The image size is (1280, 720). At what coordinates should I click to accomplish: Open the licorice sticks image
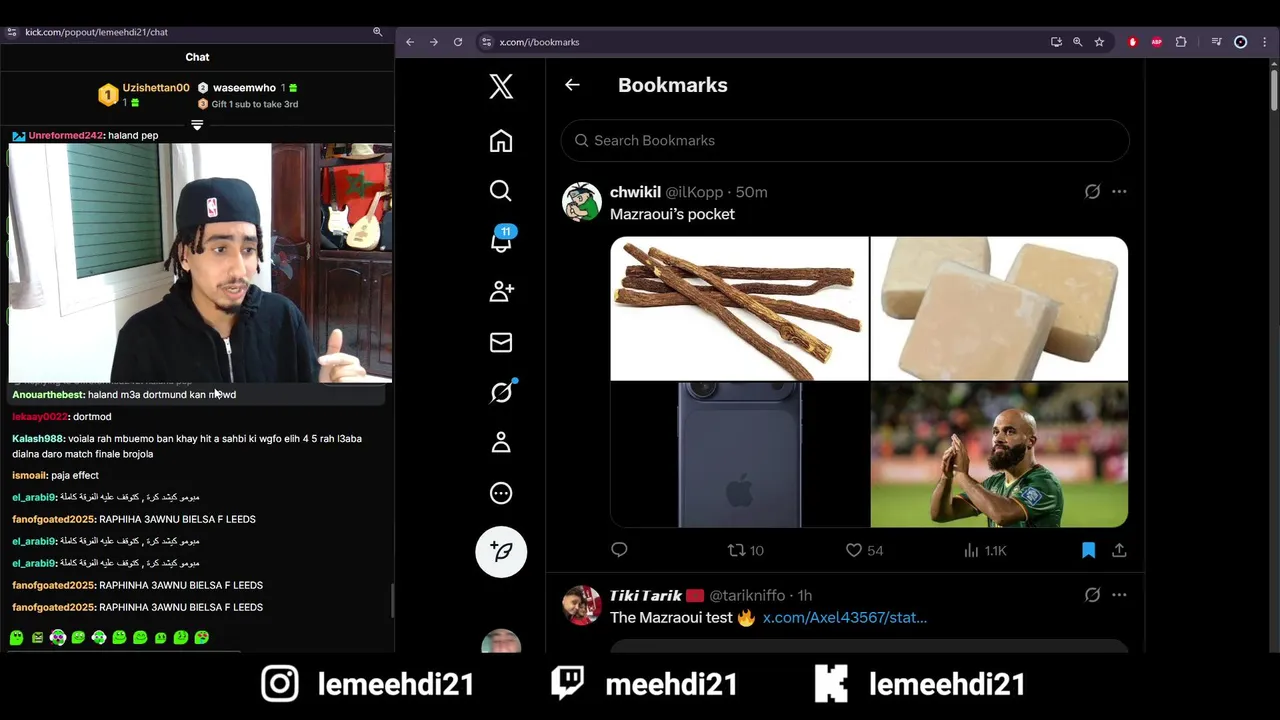point(739,308)
